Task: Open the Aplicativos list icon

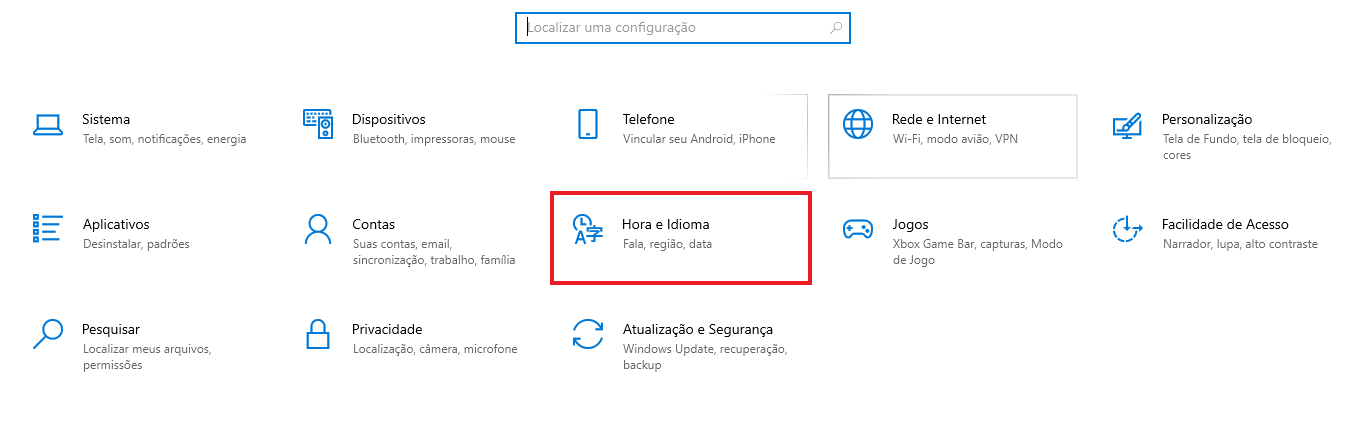Action: coord(48,228)
